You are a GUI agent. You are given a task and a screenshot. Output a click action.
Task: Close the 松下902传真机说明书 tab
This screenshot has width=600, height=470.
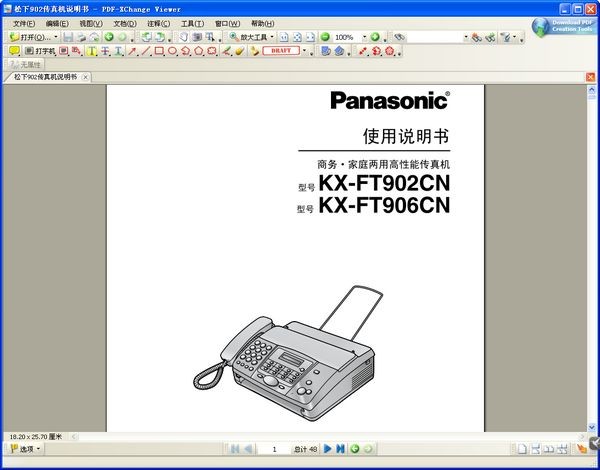tap(85, 77)
